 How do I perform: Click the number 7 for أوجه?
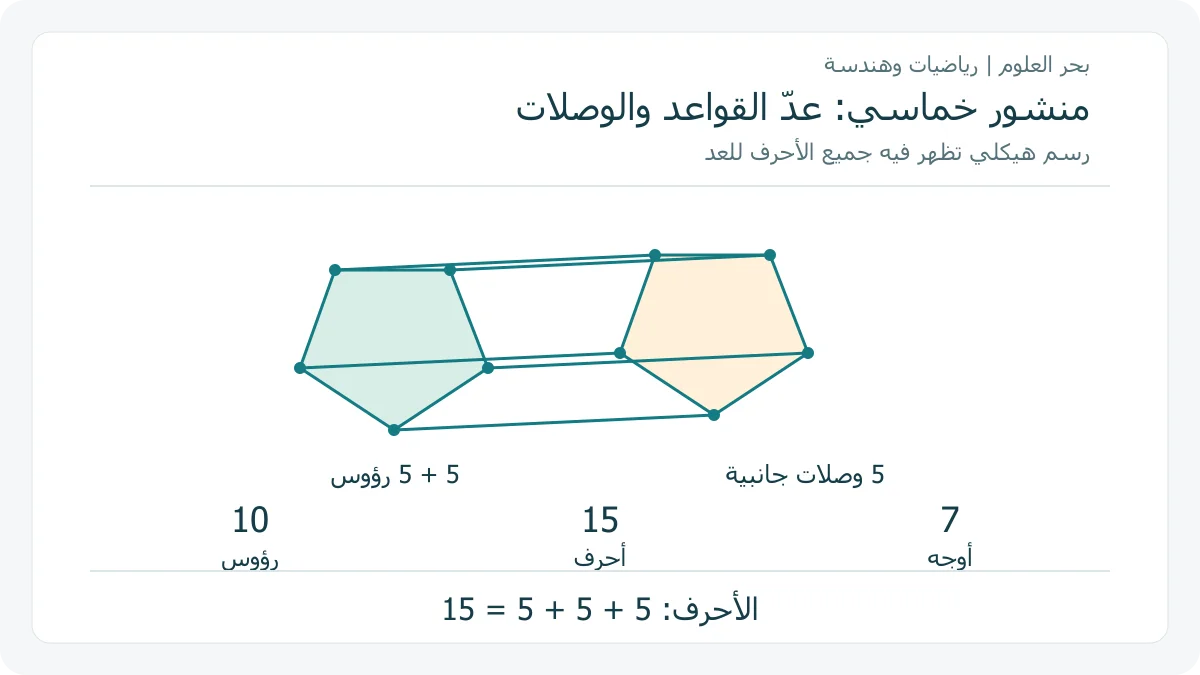950,520
